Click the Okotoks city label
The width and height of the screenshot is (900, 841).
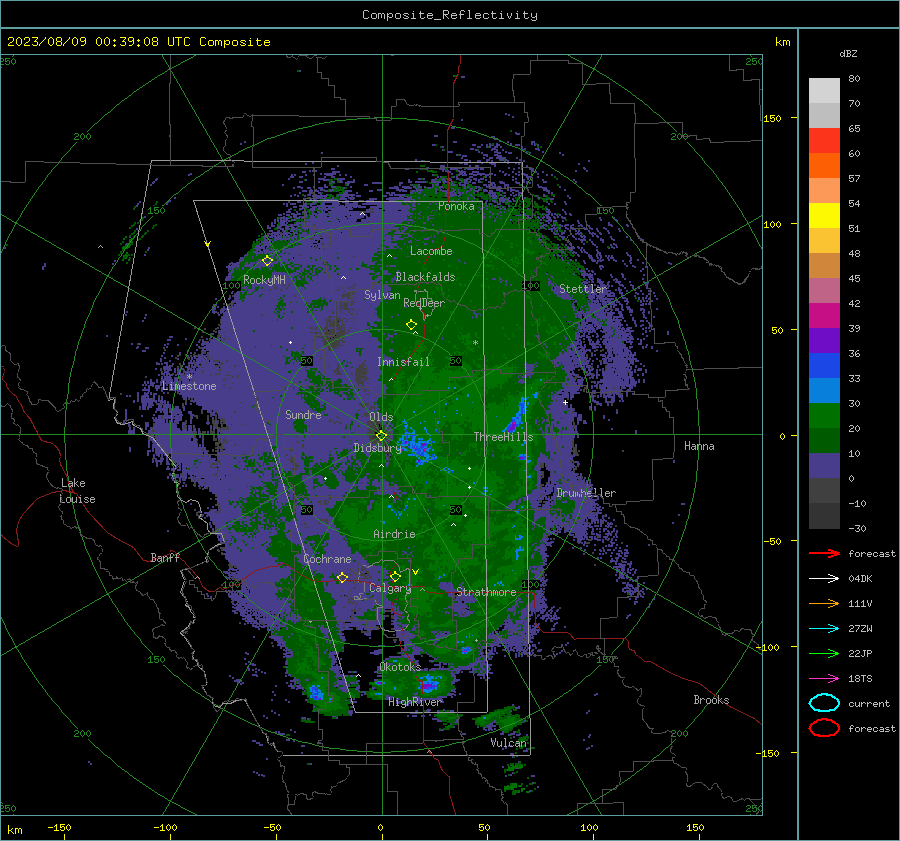pos(400,666)
